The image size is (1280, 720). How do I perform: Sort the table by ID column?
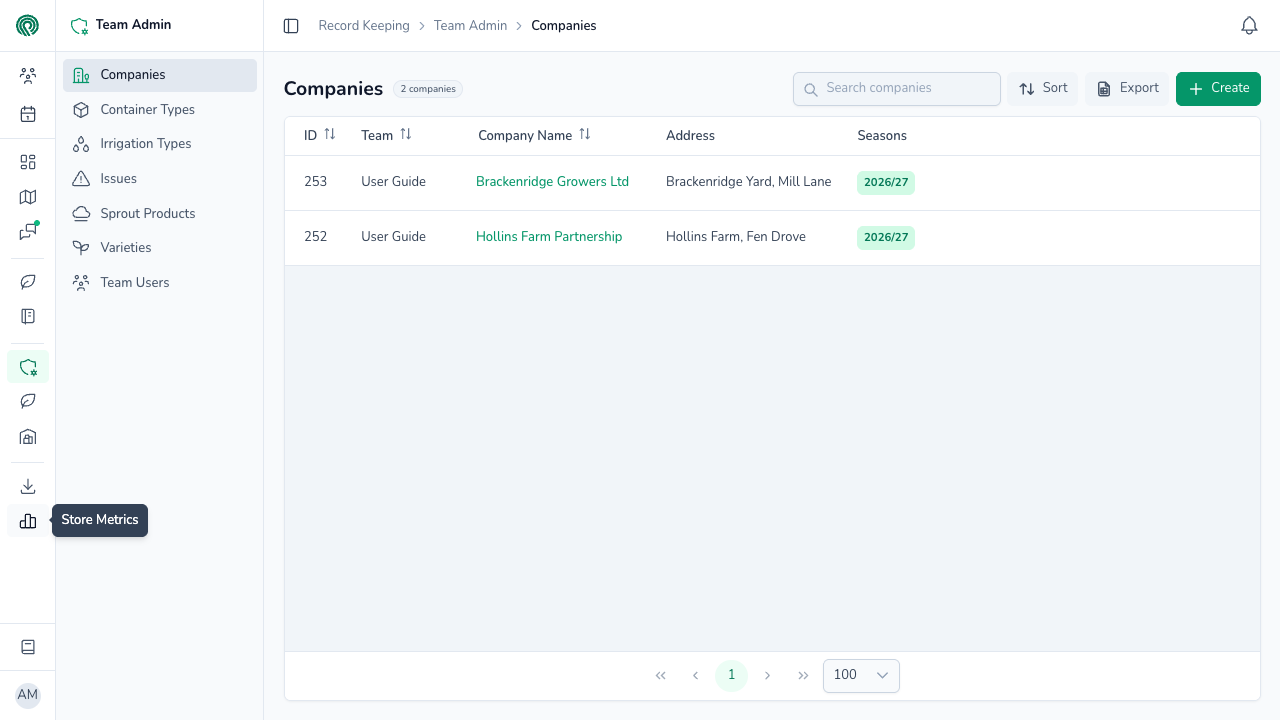[x=330, y=135]
